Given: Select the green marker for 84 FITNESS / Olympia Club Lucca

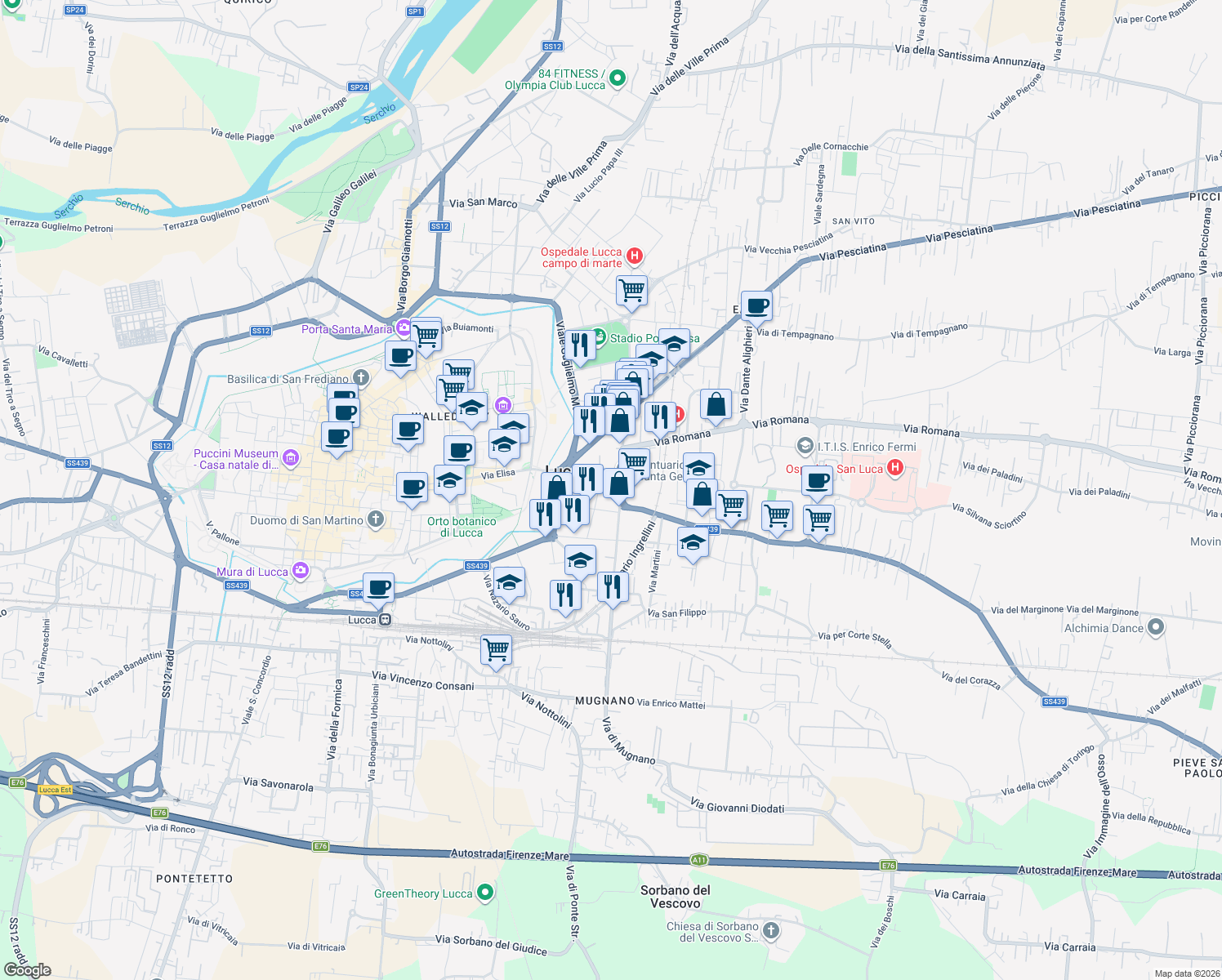Looking at the screenshot, I should pyautogui.click(x=618, y=78).
